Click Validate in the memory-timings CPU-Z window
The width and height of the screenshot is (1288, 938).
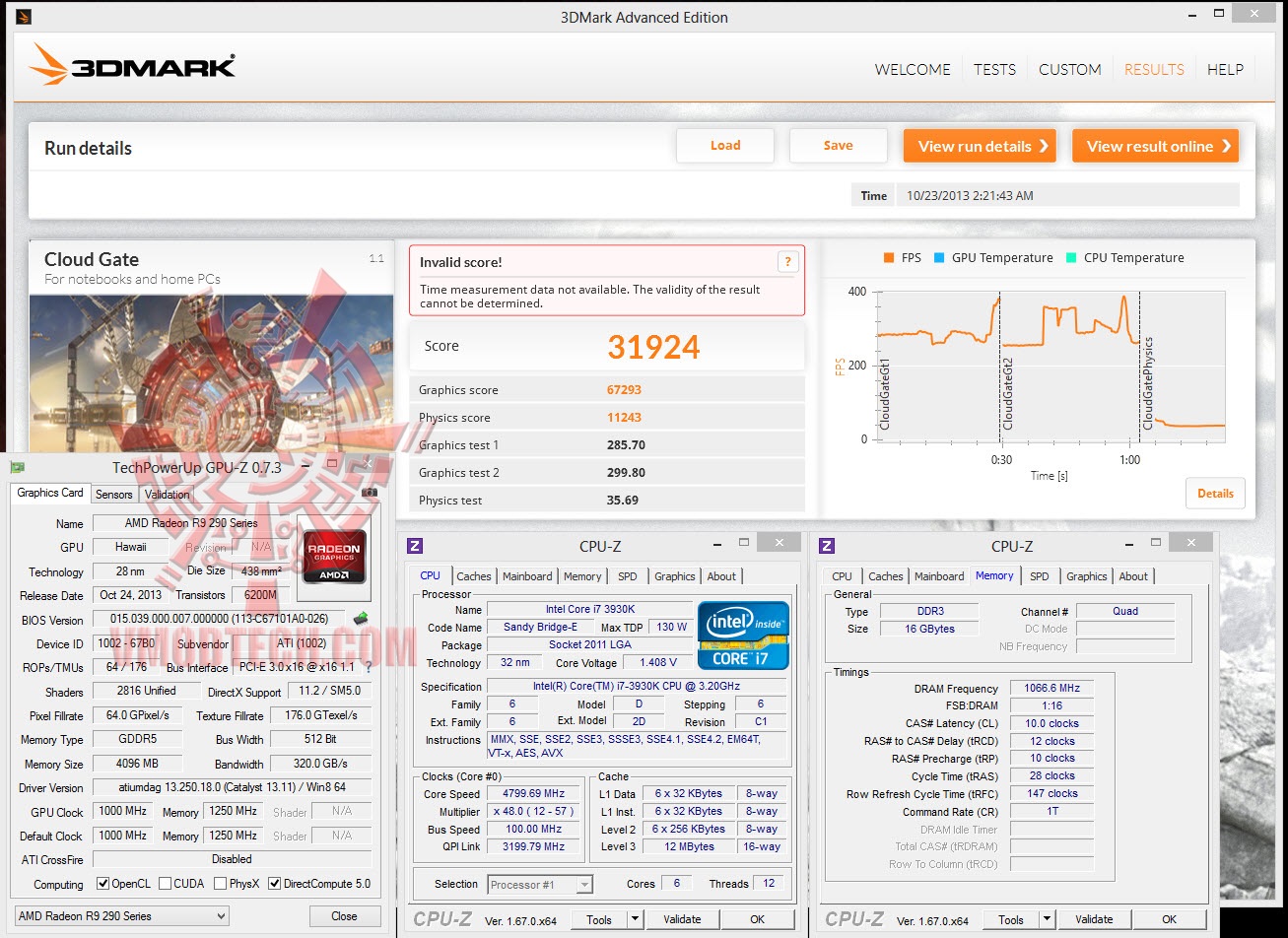point(1094,919)
